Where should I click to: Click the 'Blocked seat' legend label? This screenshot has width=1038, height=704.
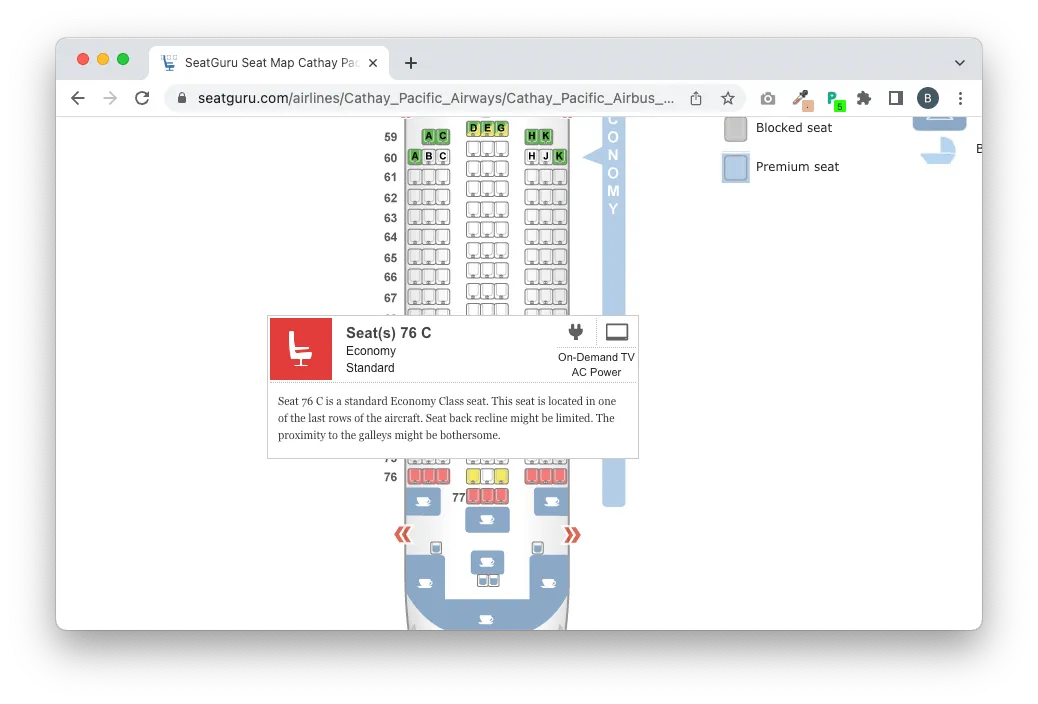point(794,128)
